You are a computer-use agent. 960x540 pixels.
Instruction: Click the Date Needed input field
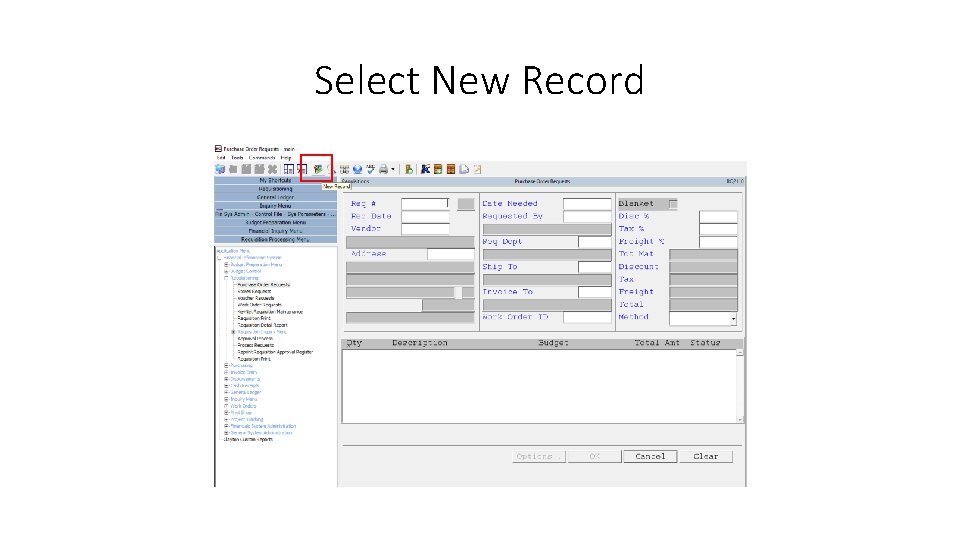[587, 203]
